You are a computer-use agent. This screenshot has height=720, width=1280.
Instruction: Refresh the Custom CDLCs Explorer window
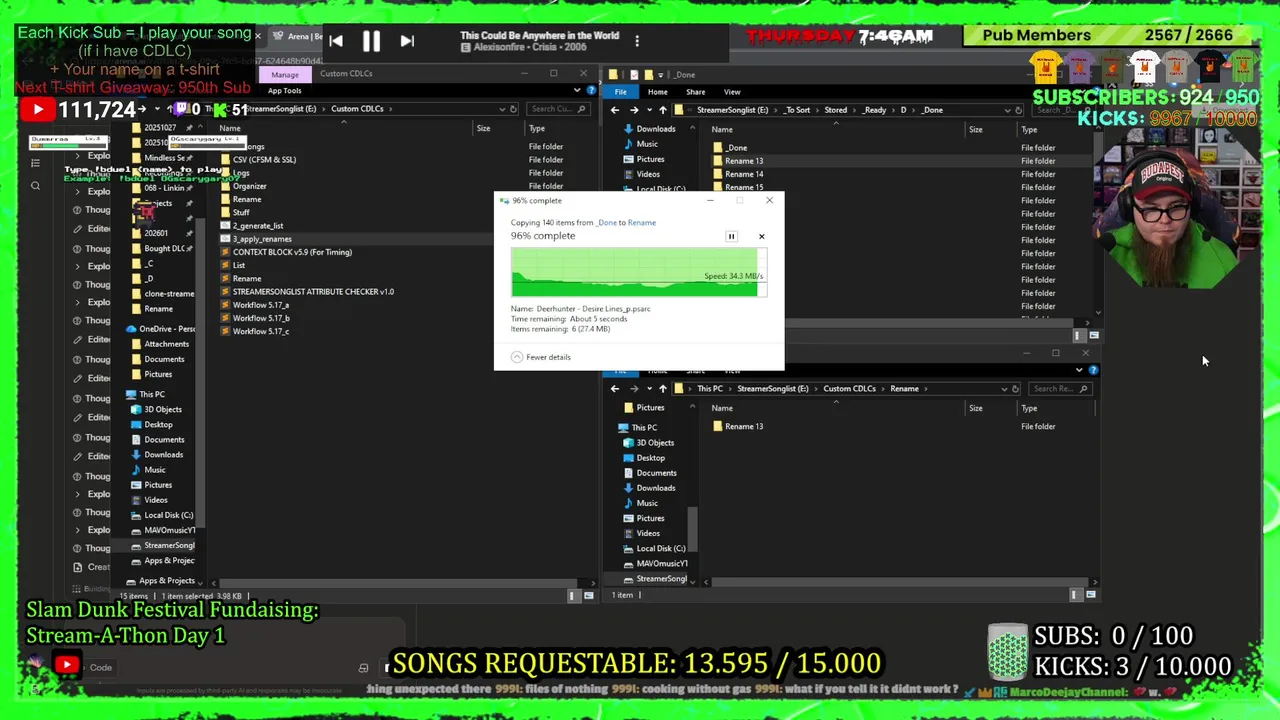coord(513,109)
